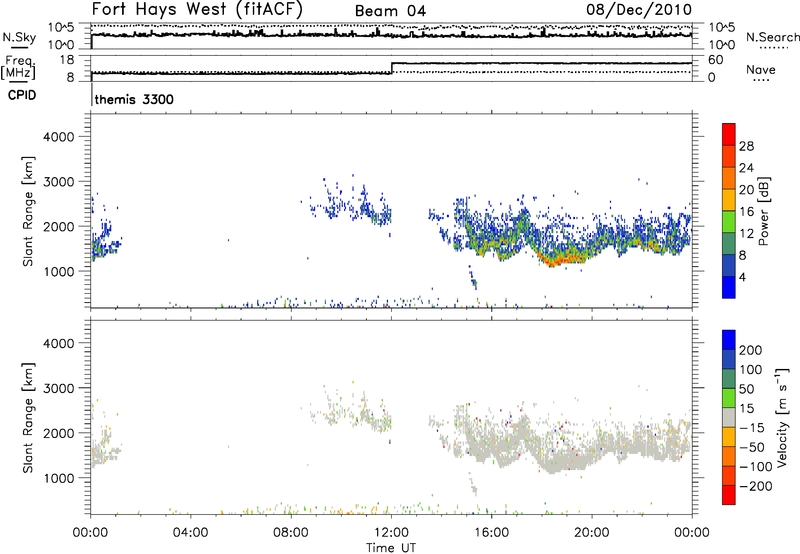Click the red top of the power colorbar
Image resolution: width=800 pixels, height=554 pixels.
pos(729,134)
